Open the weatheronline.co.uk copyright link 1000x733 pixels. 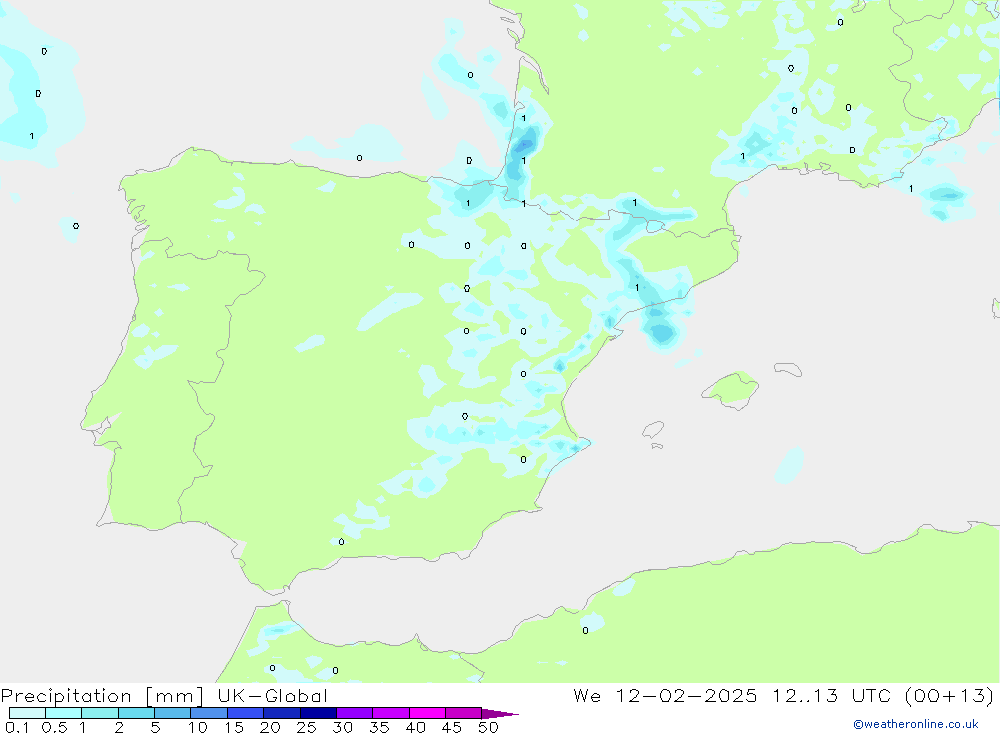(916, 724)
